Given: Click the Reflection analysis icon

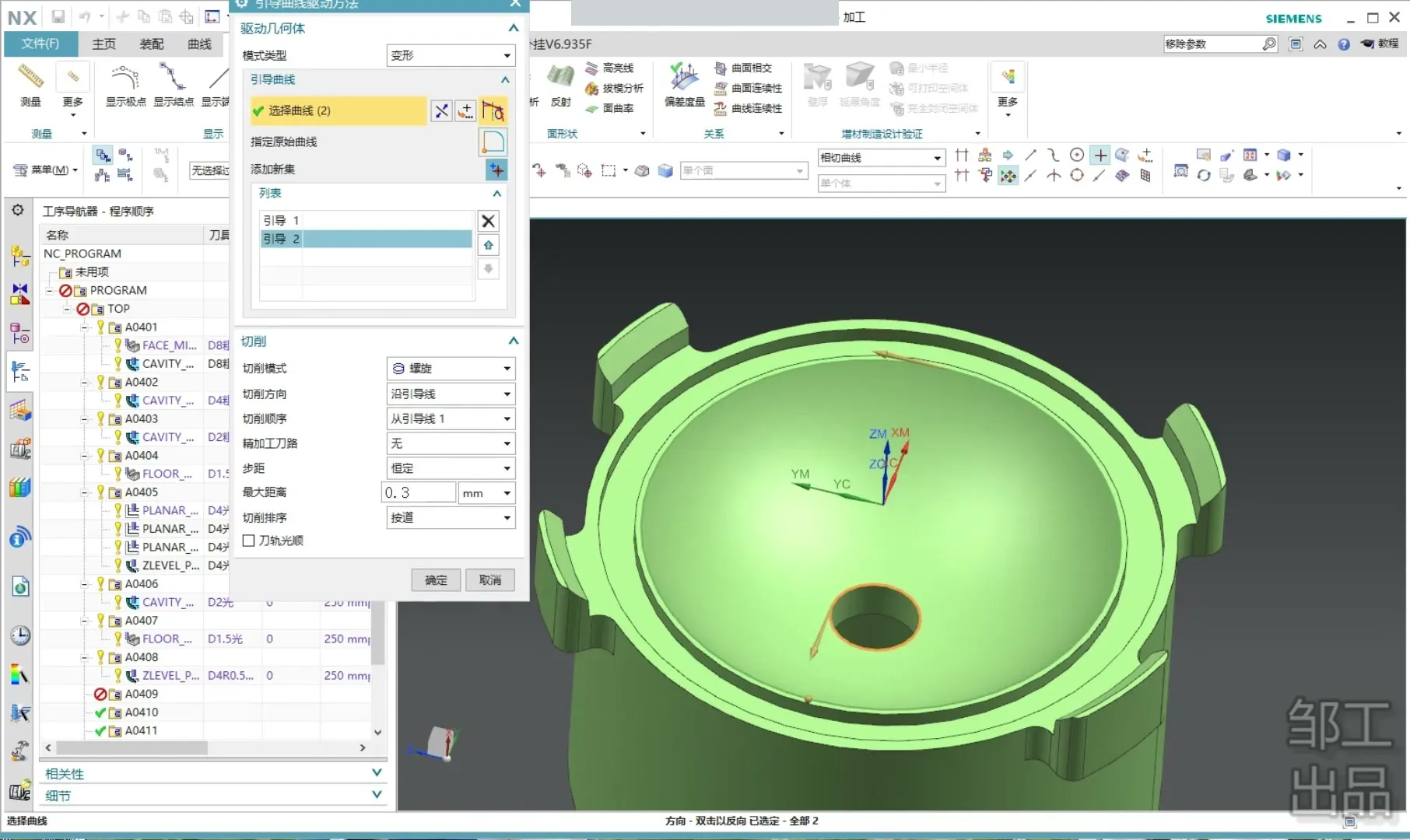Looking at the screenshot, I should coord(560,78).
